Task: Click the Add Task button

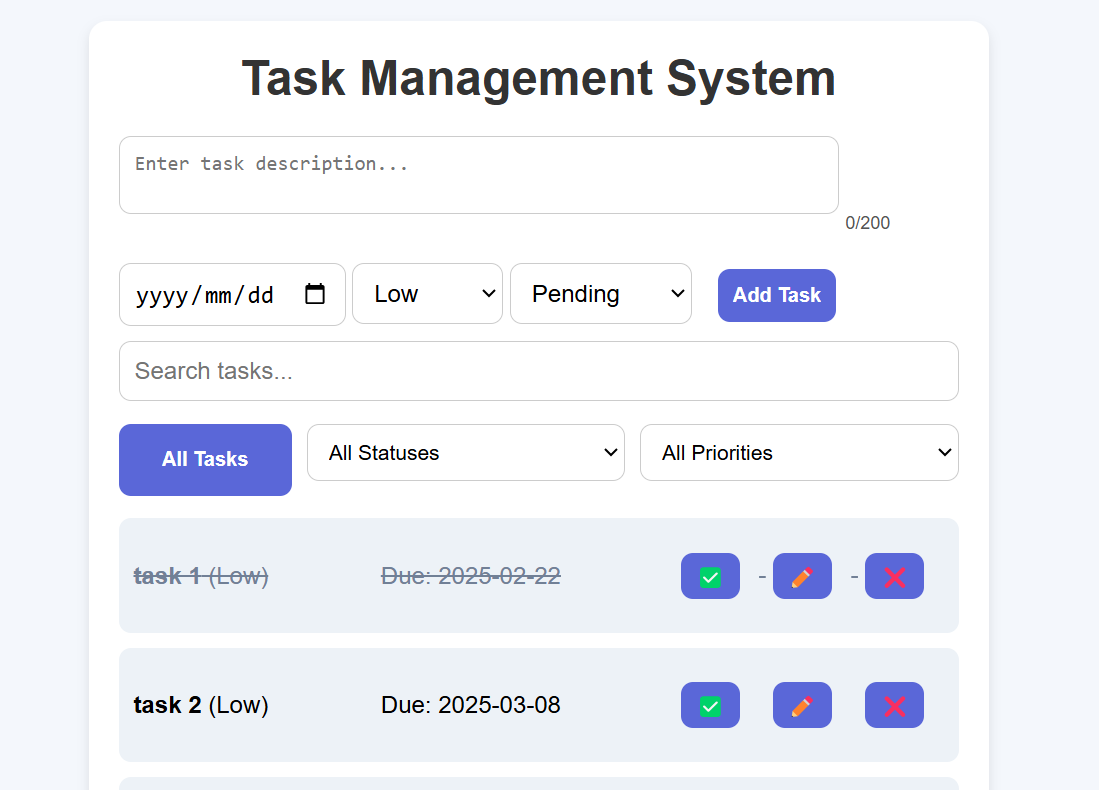Action: point(777,295)
